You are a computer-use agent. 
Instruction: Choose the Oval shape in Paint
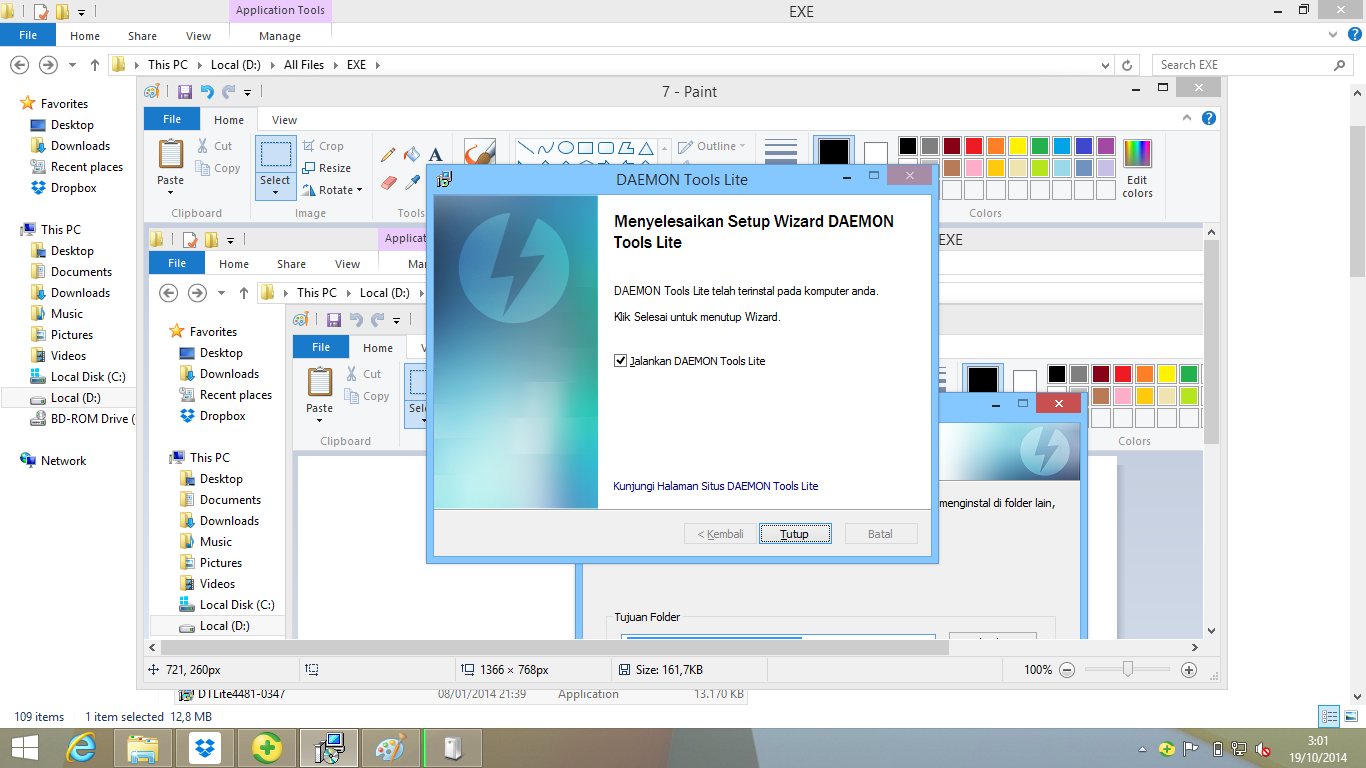click(566, 148)
